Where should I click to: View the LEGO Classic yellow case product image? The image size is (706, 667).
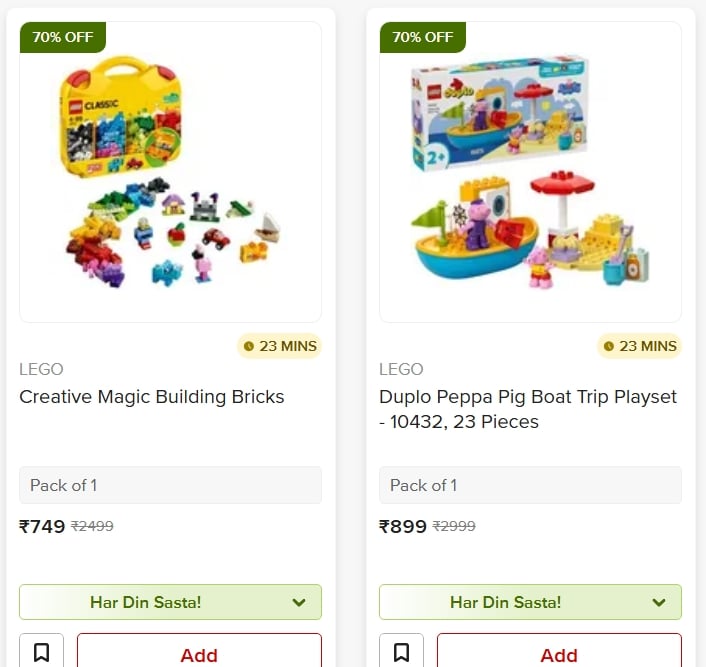coord(170,172)
